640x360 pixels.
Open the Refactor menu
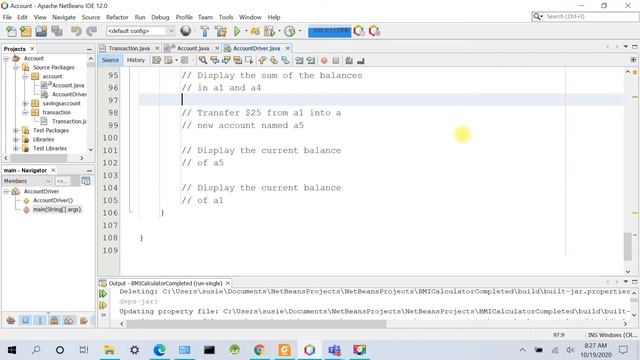coord(117,17)
